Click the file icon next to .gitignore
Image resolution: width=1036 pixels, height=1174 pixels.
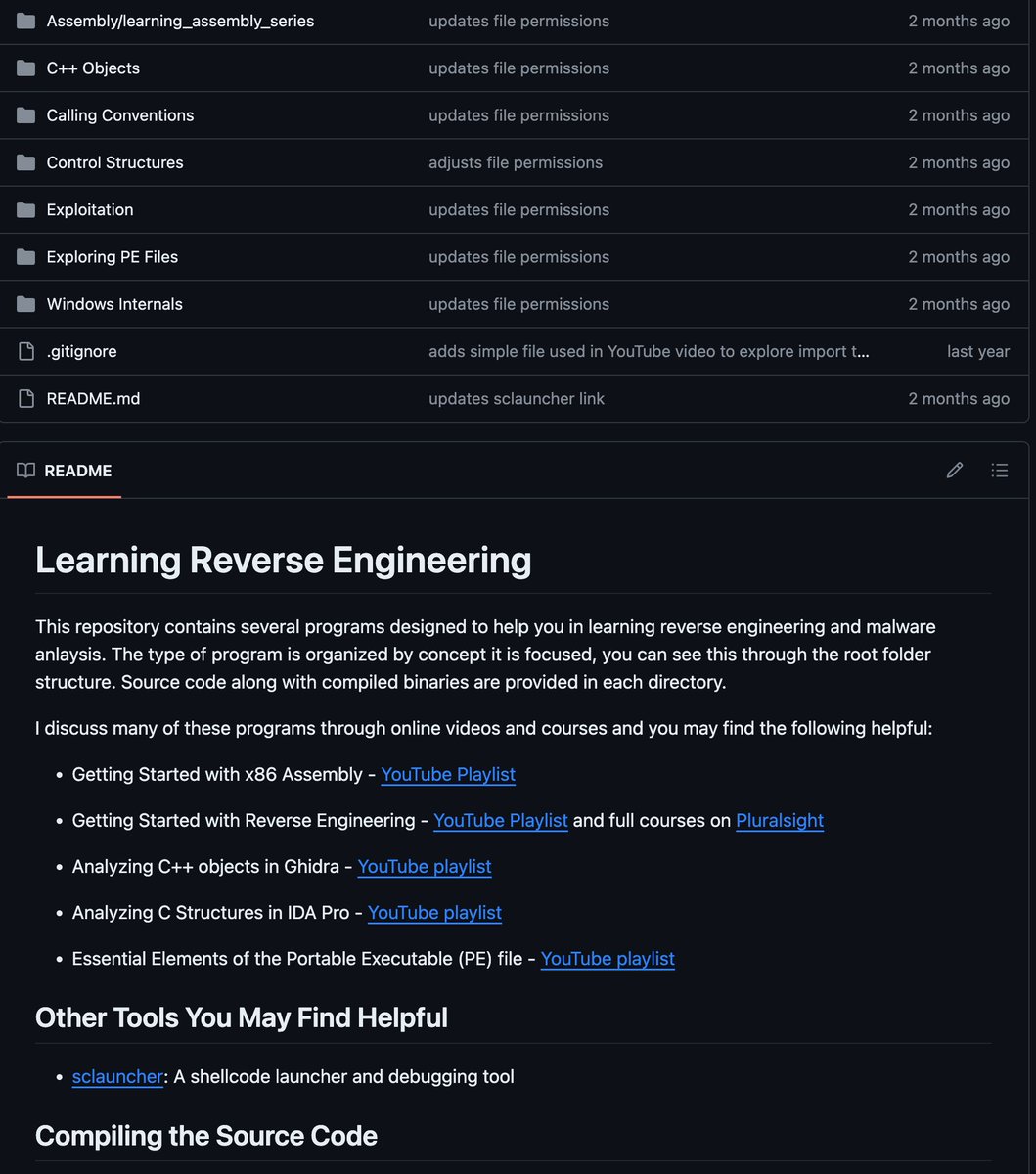tap(24, 350)
